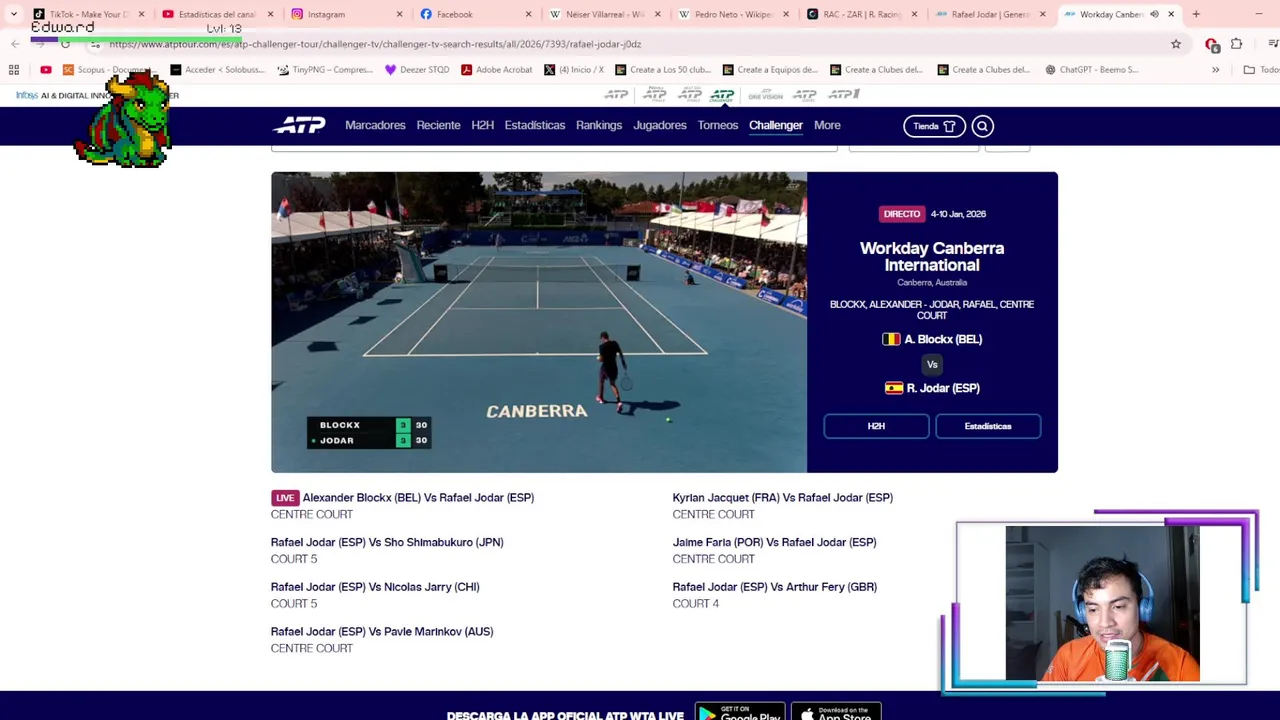Screen dimensions: 1280x720
Task: Open Rafael Jodar Vs Sho Shimabukuro match
Action: (x=387, y=542)
